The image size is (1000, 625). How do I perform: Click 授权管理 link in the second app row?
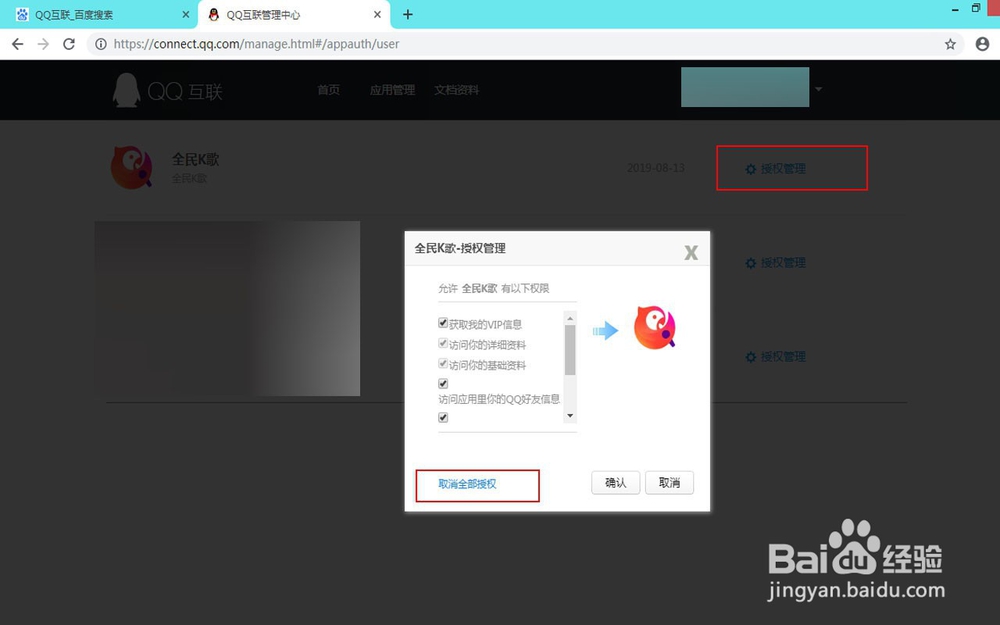[x=776, y=263]
